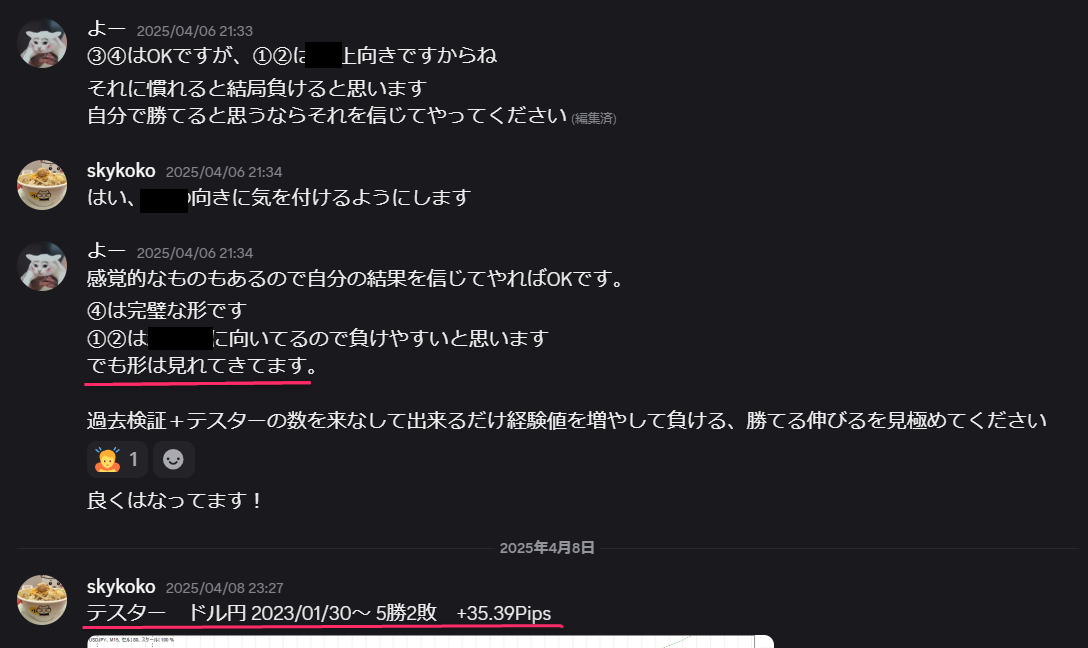Toggle the bowing person emoji reaction
This screenshot has width=1088, height=648.
(117, 459)
